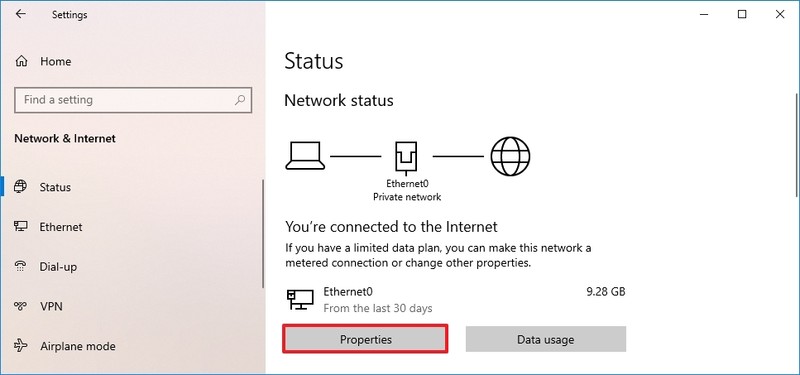Click the Home house icon
Screen dimensions: 800x375
[x=21, y=61]
